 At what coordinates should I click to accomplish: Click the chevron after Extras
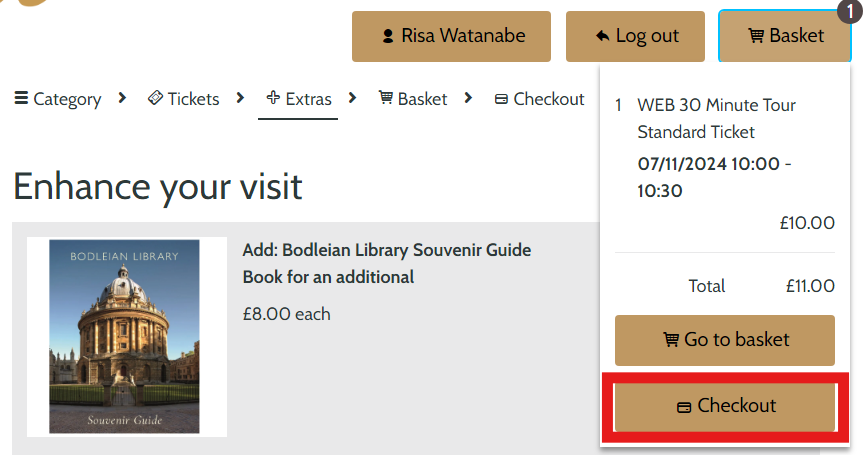(x=353, y=98)
